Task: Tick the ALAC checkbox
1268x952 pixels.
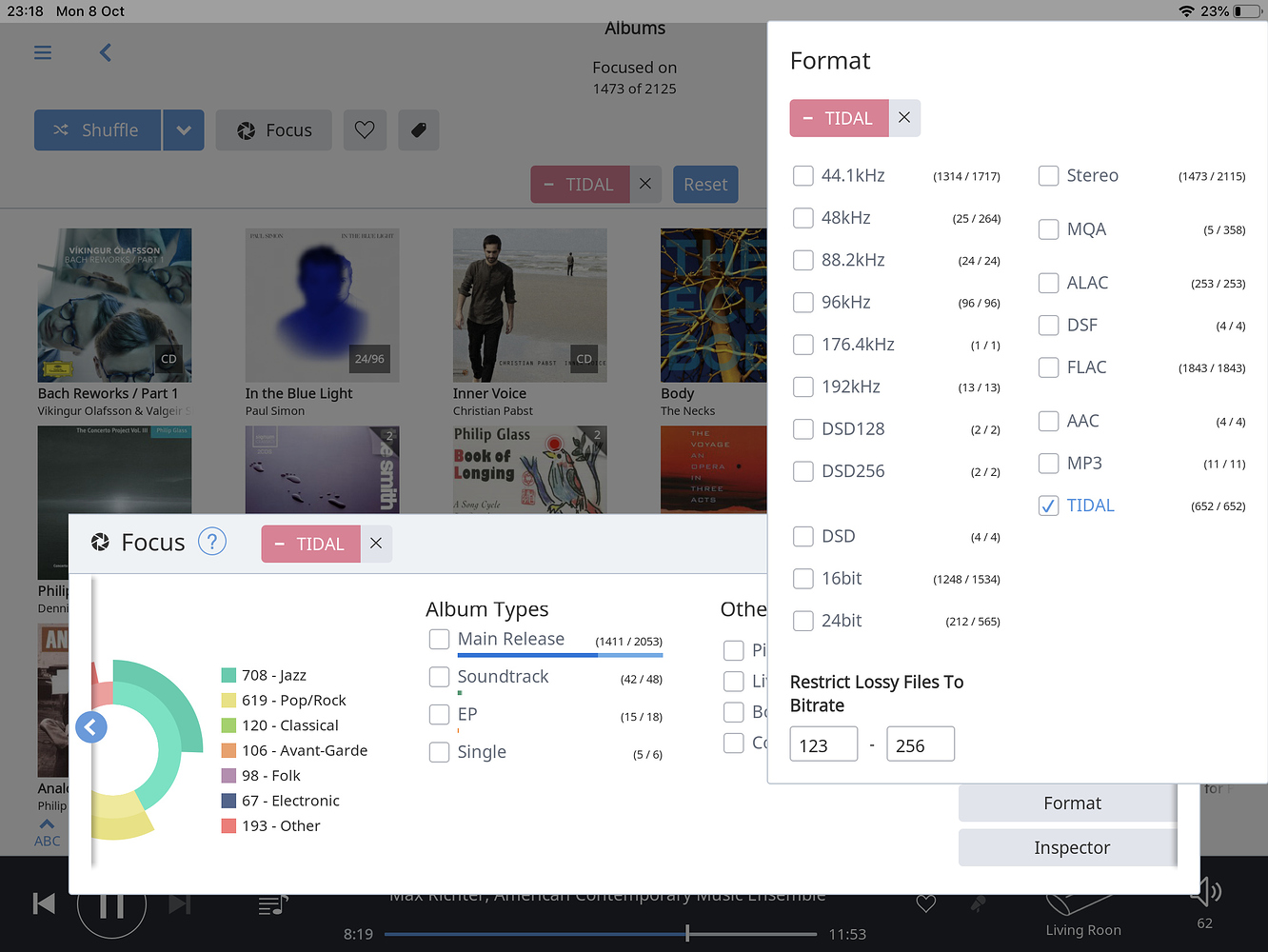Action: click(x=1048, y=283)
